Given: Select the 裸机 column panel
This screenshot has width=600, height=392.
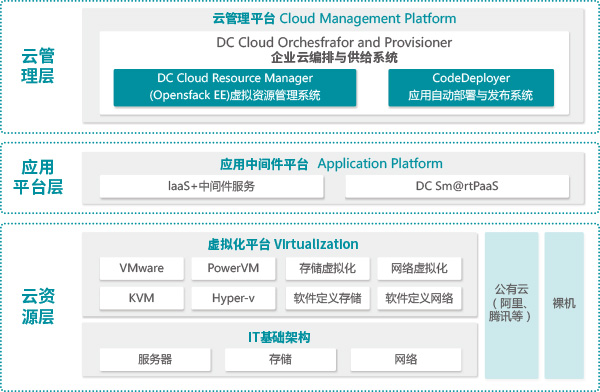Looking at the screenshot, I should point(564,305).
